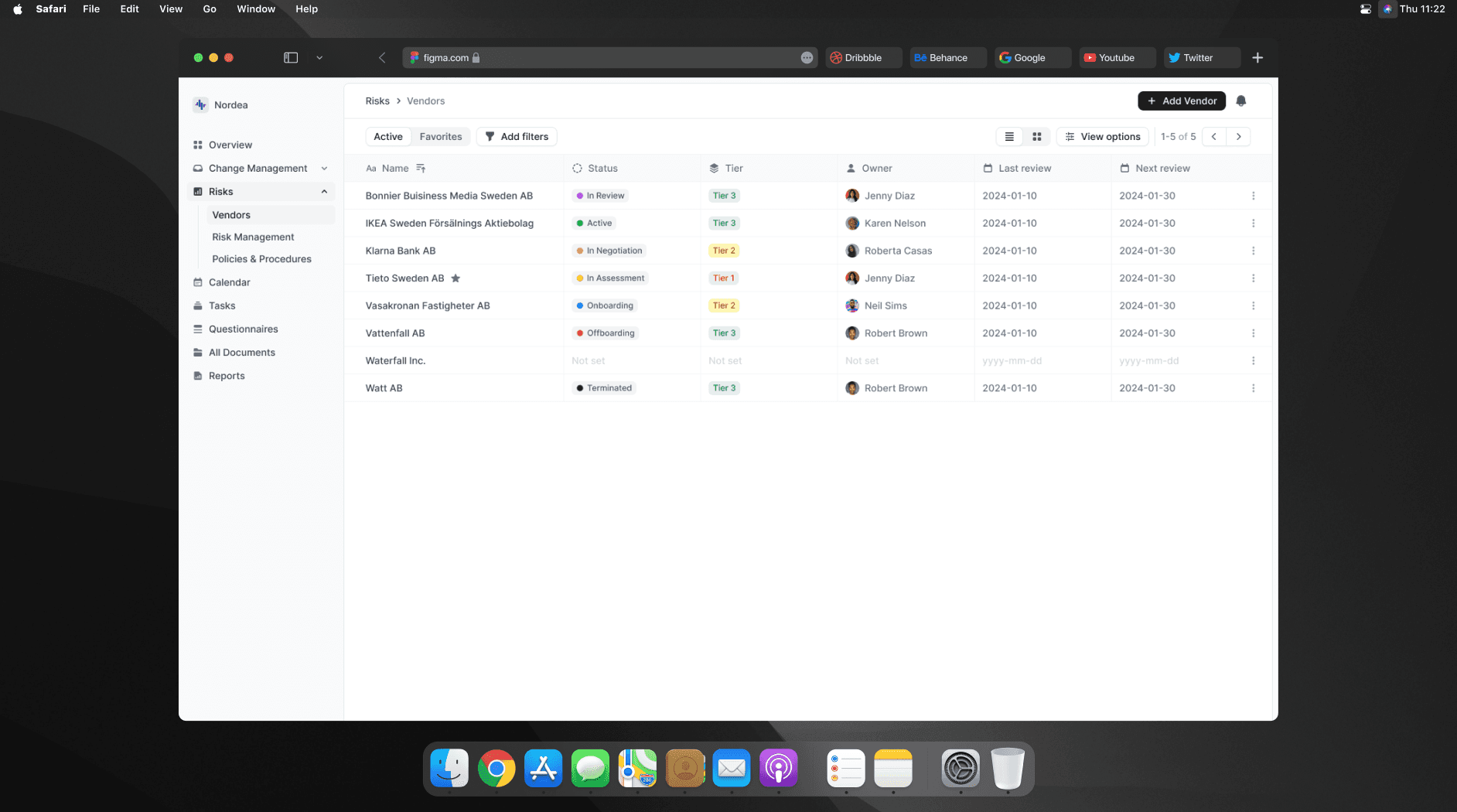
Task: Switch to Dribbble browser tab
Action: pos(863,57)
